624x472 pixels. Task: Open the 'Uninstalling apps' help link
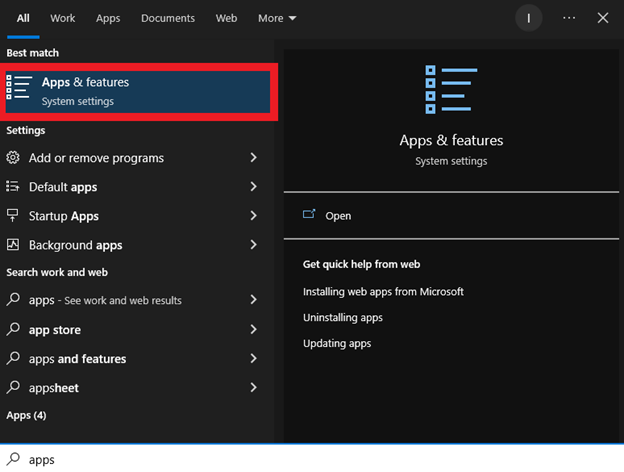pos(343,318)
